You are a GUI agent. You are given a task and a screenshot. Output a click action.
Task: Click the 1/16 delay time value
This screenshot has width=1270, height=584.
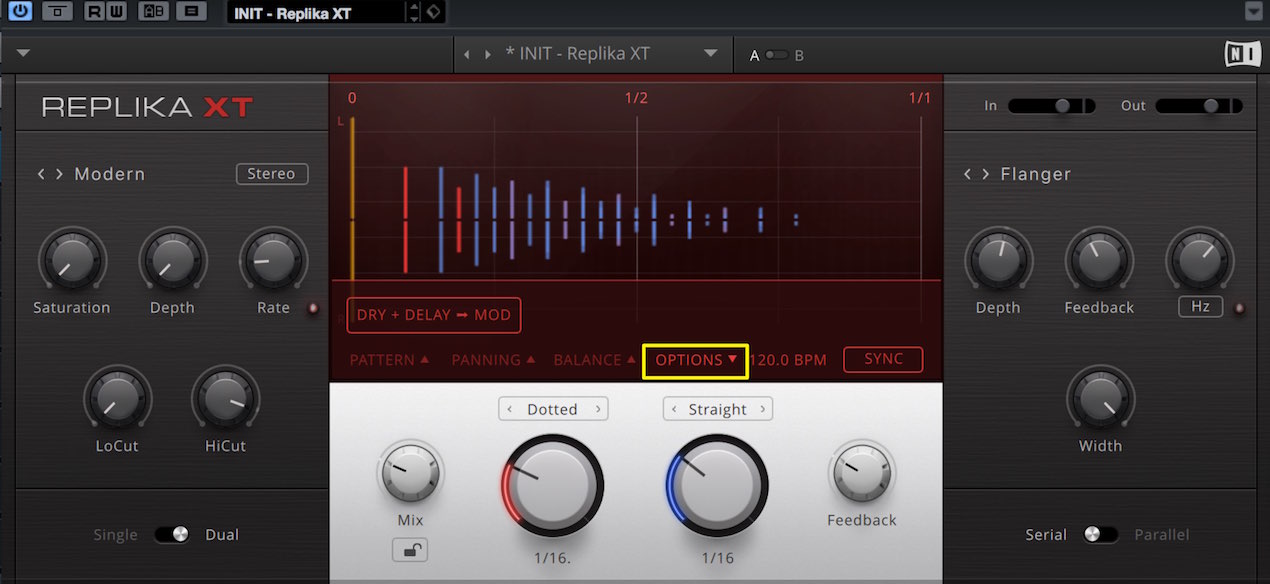tap(717, 558)
